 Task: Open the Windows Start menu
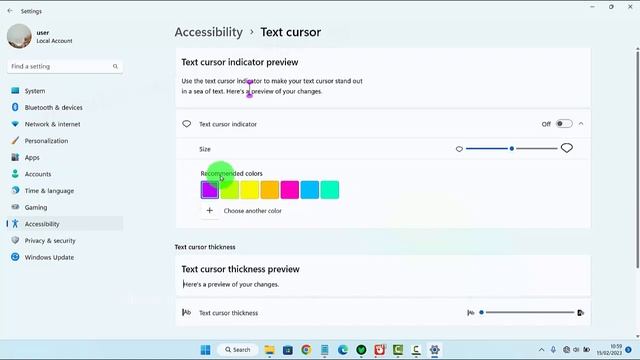(x=206, y=350)
